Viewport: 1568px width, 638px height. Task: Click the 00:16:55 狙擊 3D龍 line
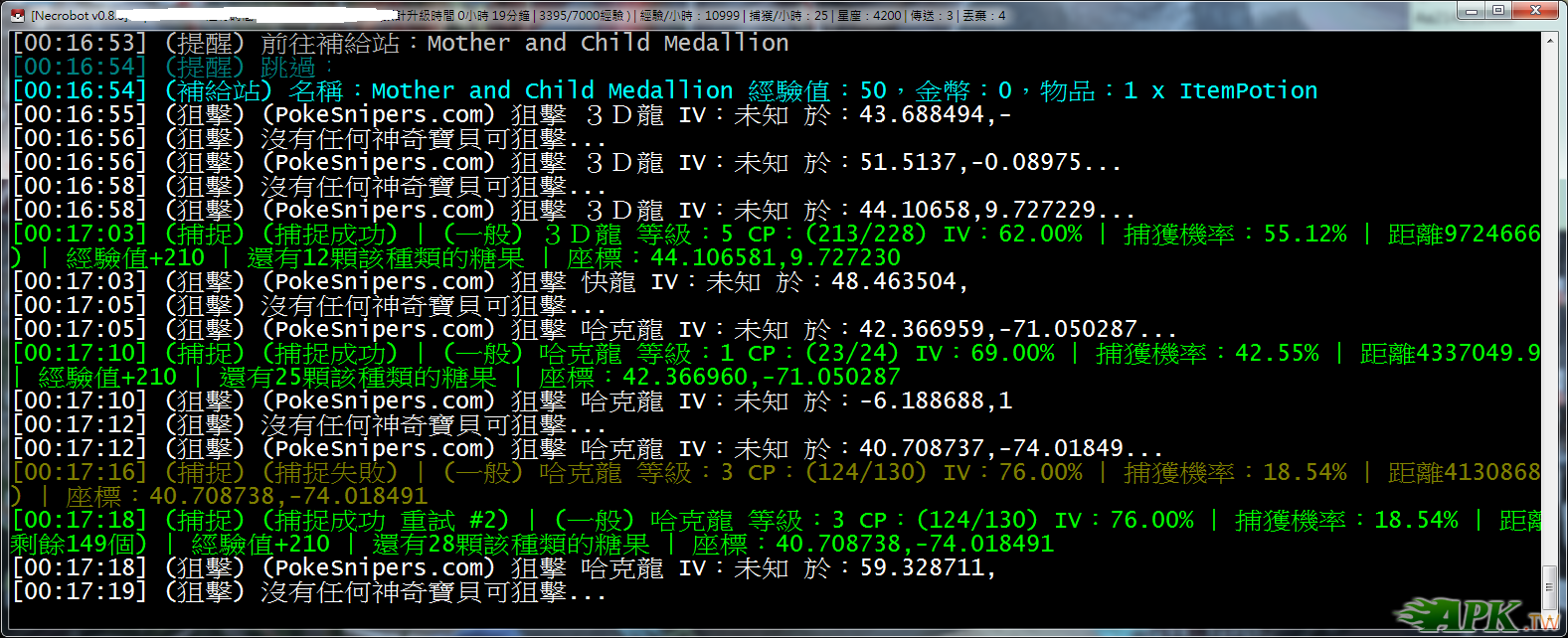512,114
